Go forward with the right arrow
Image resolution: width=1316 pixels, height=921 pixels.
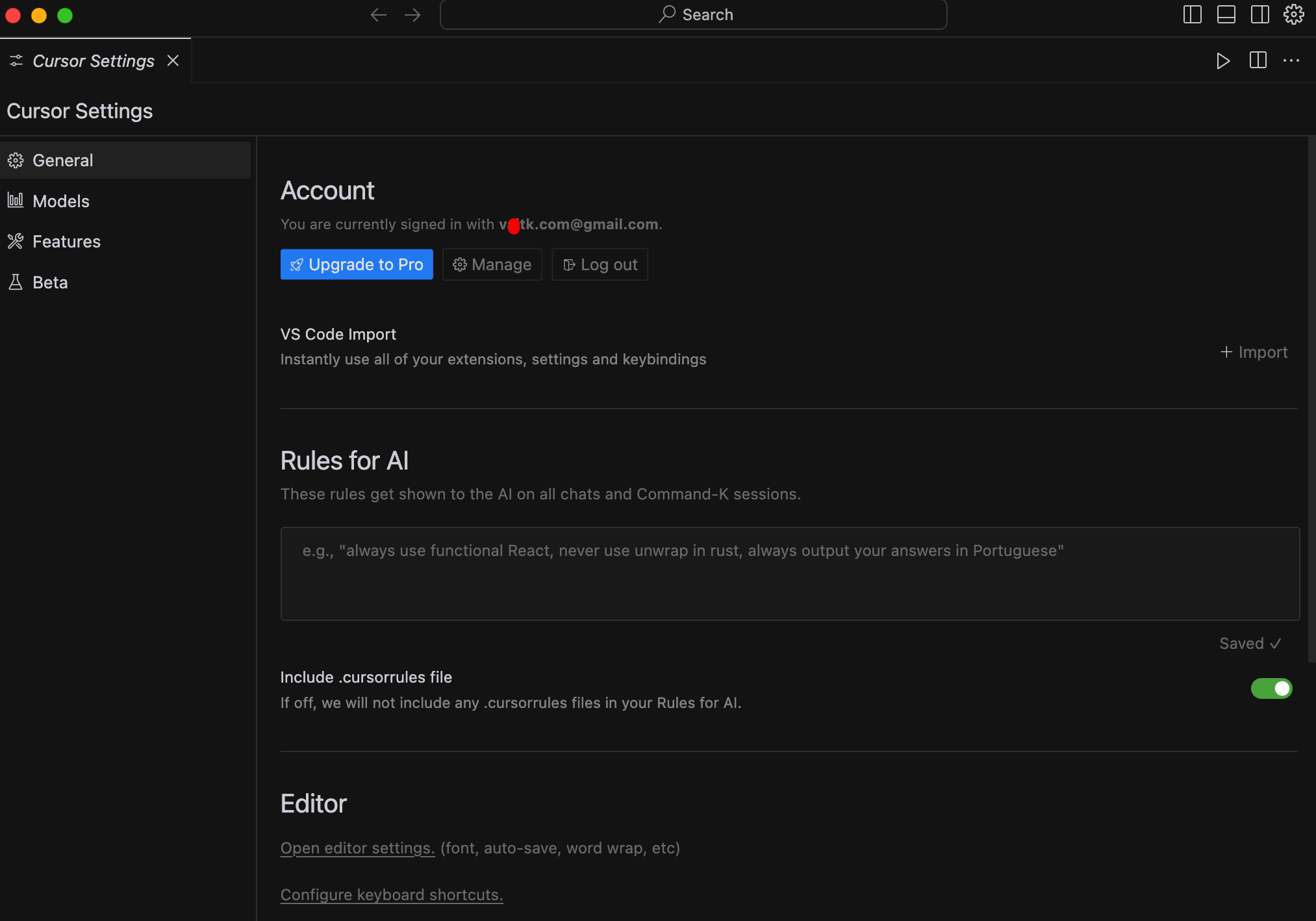tap(412, 14)
